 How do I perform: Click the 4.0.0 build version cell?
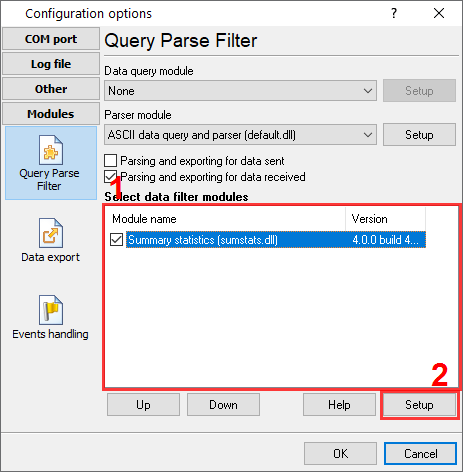pos(386,240)
